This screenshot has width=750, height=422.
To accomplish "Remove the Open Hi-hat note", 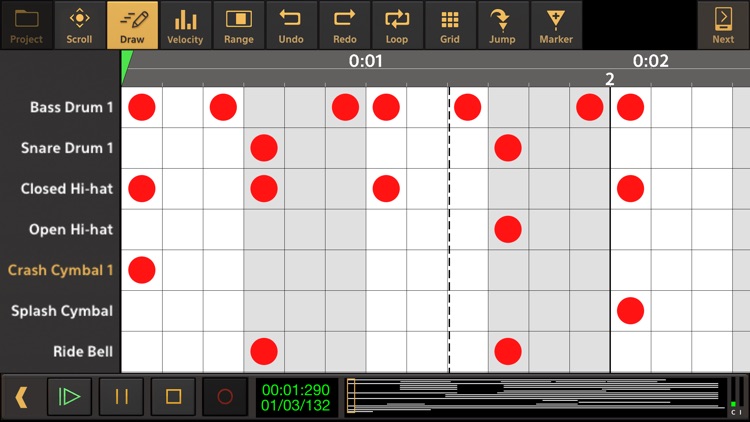I will 508,229.
